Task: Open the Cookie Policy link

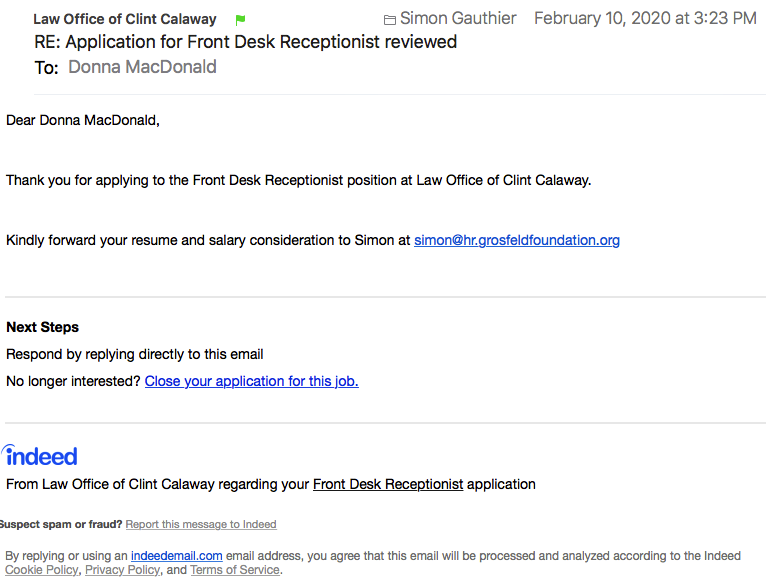Action: 42,570
